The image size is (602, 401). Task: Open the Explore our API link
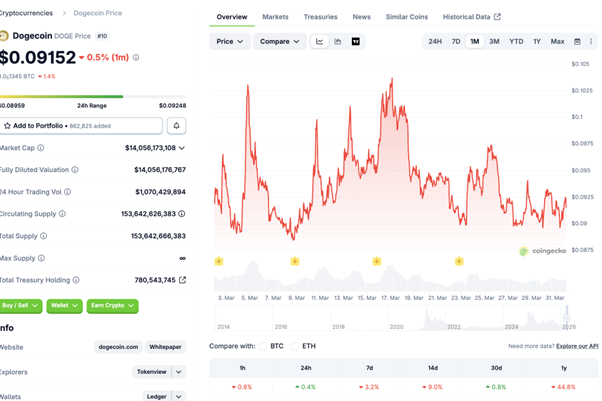pos(576,346)
